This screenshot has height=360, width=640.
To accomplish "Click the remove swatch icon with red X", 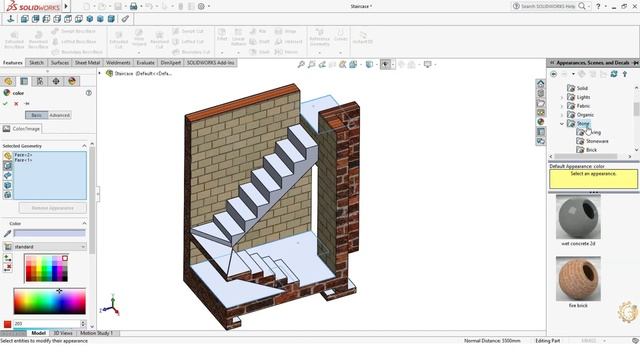I will coord(7,268).
